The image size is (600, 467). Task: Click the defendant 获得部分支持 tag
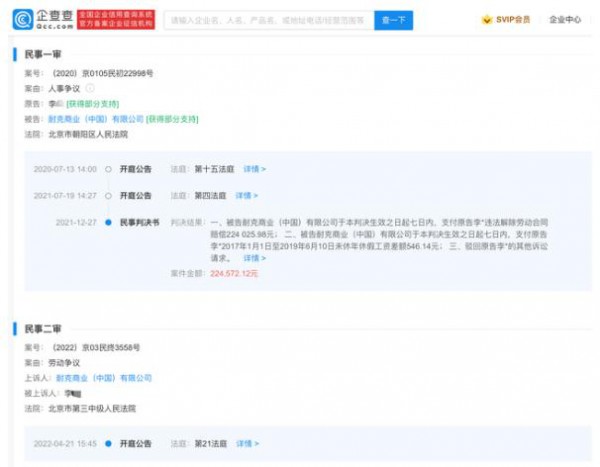click(172, 119)
